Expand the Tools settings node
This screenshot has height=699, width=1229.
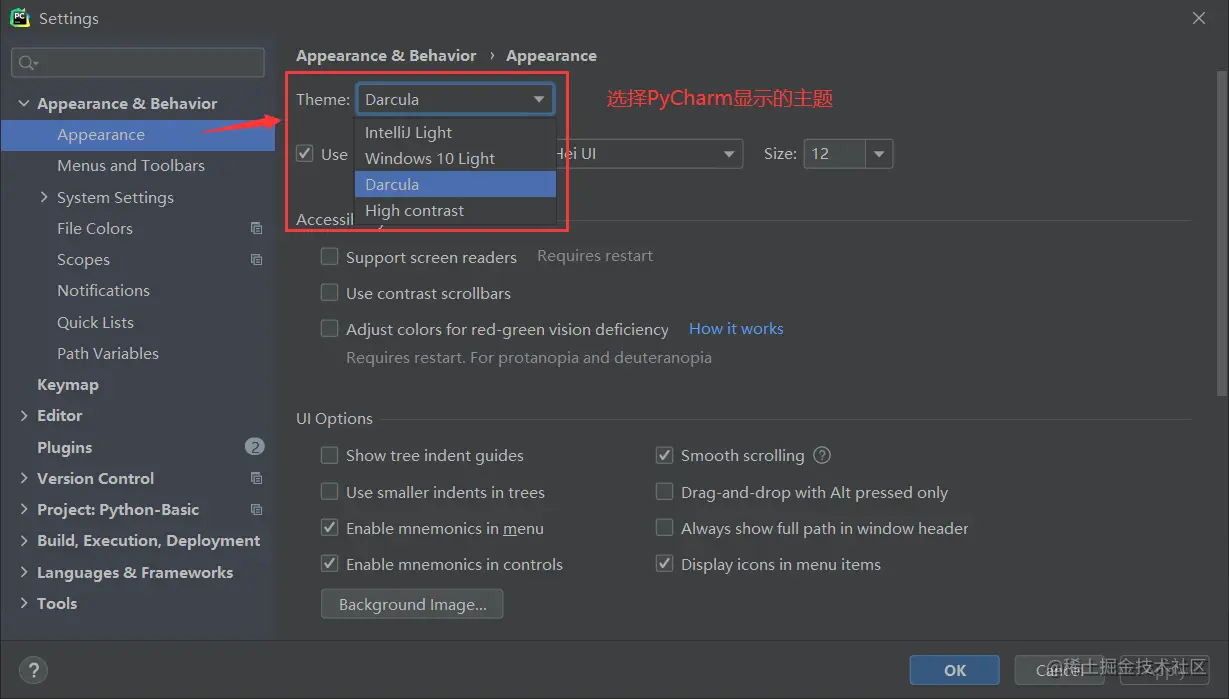pyautogui.click(x=24, y=603)
